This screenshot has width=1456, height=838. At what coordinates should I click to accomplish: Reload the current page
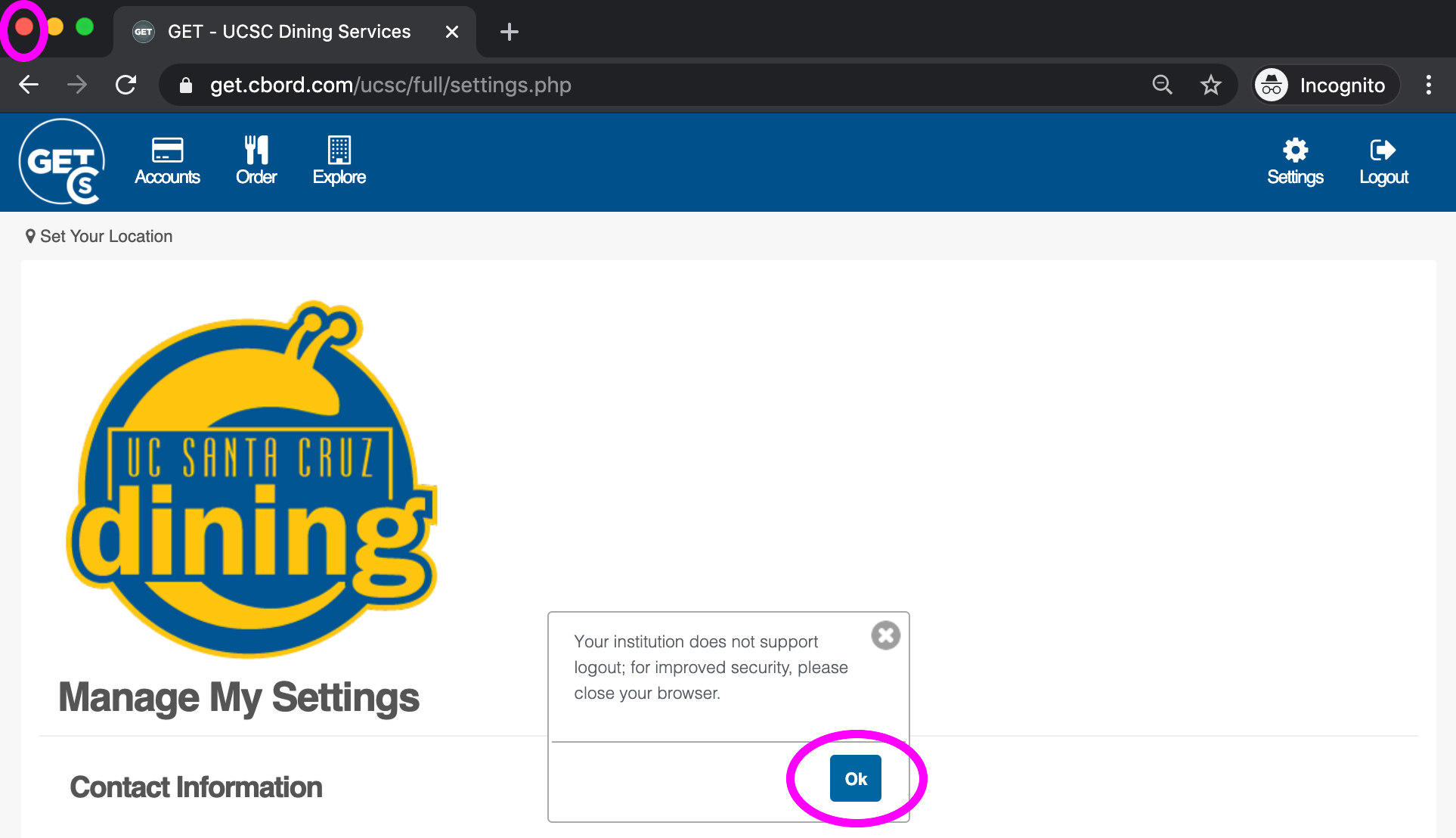125,85
